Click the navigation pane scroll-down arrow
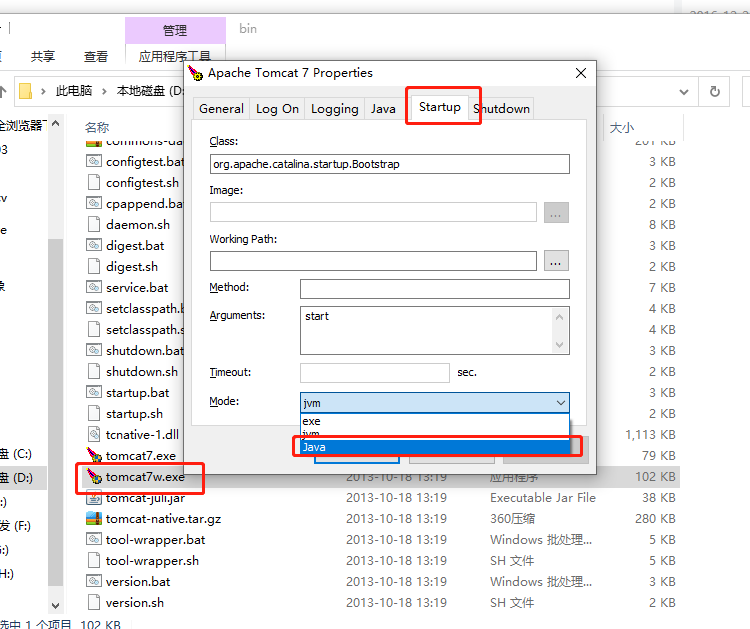Image resolution: width=750 pixels, height=629 pixels. tap(55, 605)
